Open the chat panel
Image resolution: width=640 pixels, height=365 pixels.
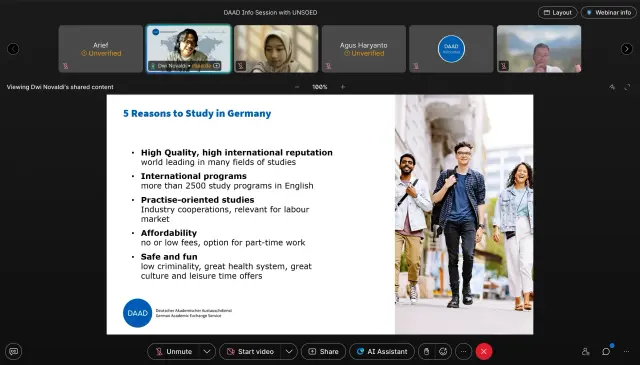606,352
